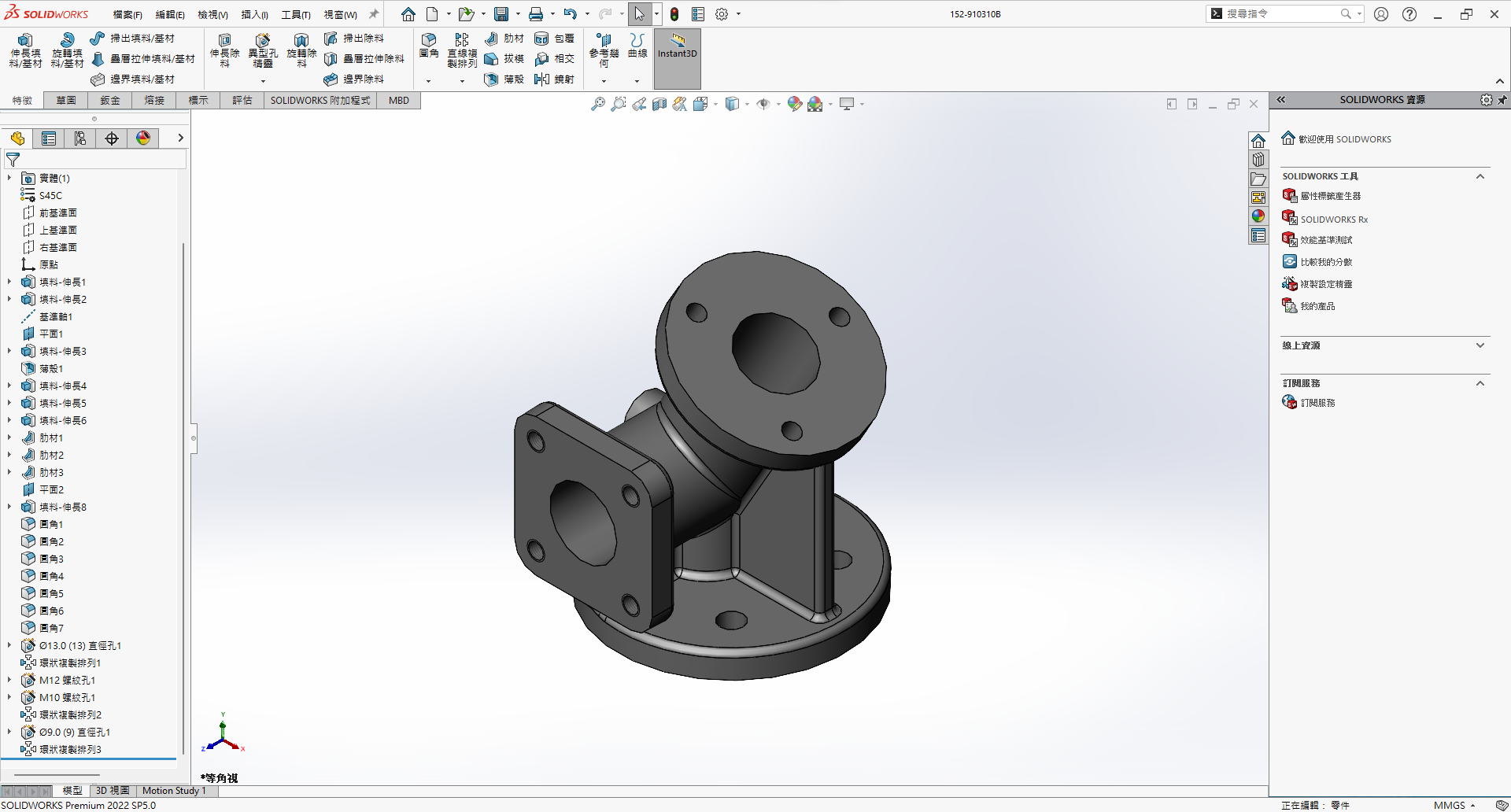Click the Section View icon in view toolbar
The height and width of the screenshot is (812, 1511).
tap(659, 104)
